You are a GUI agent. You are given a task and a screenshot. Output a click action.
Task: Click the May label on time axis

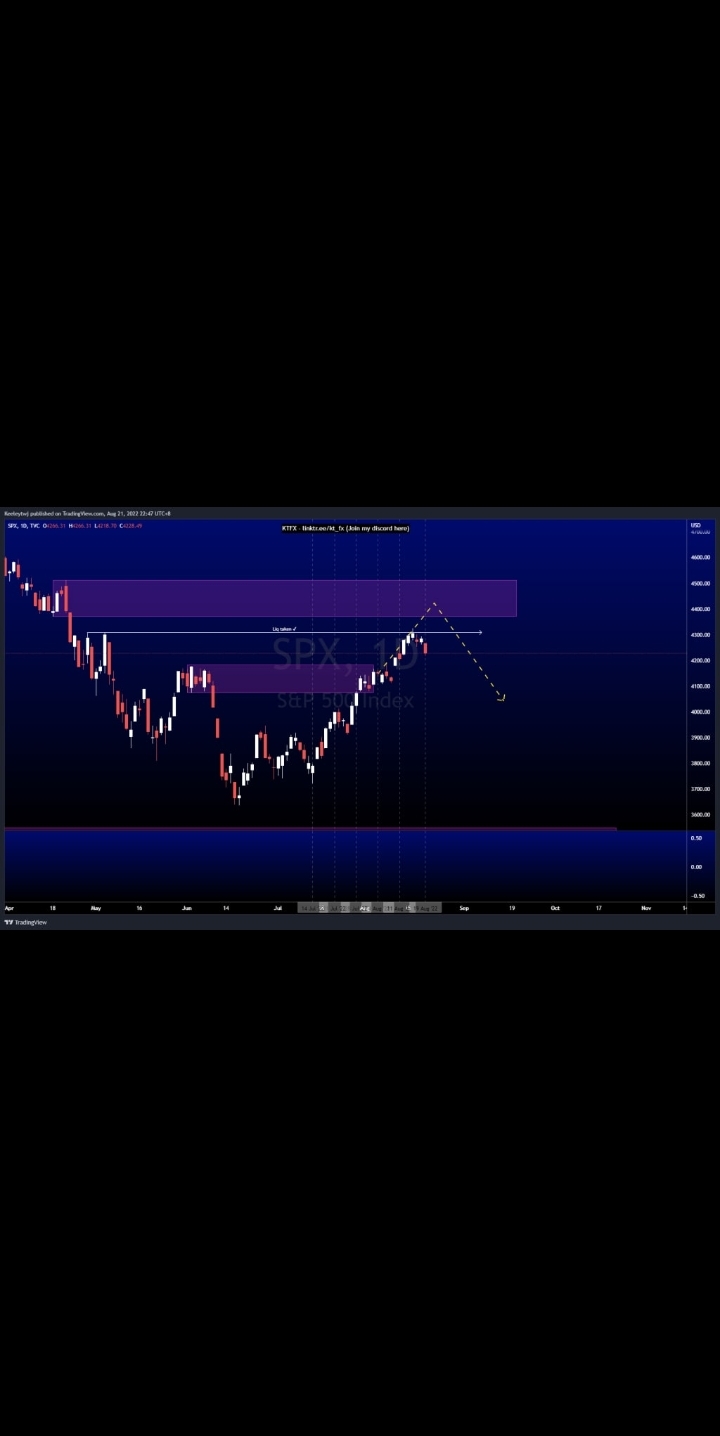point(96,908)
